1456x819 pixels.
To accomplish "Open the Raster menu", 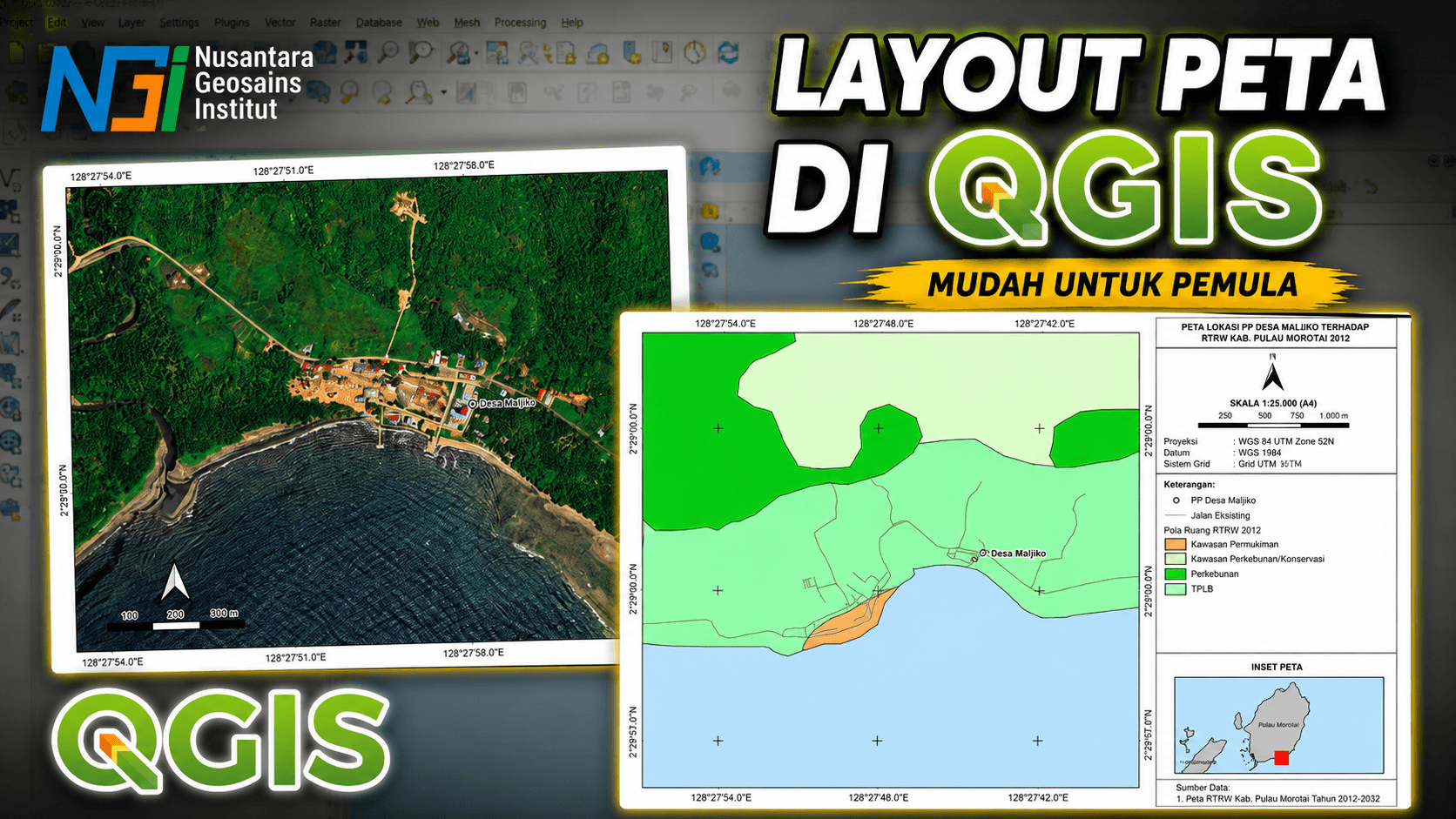I will [326, 22].
